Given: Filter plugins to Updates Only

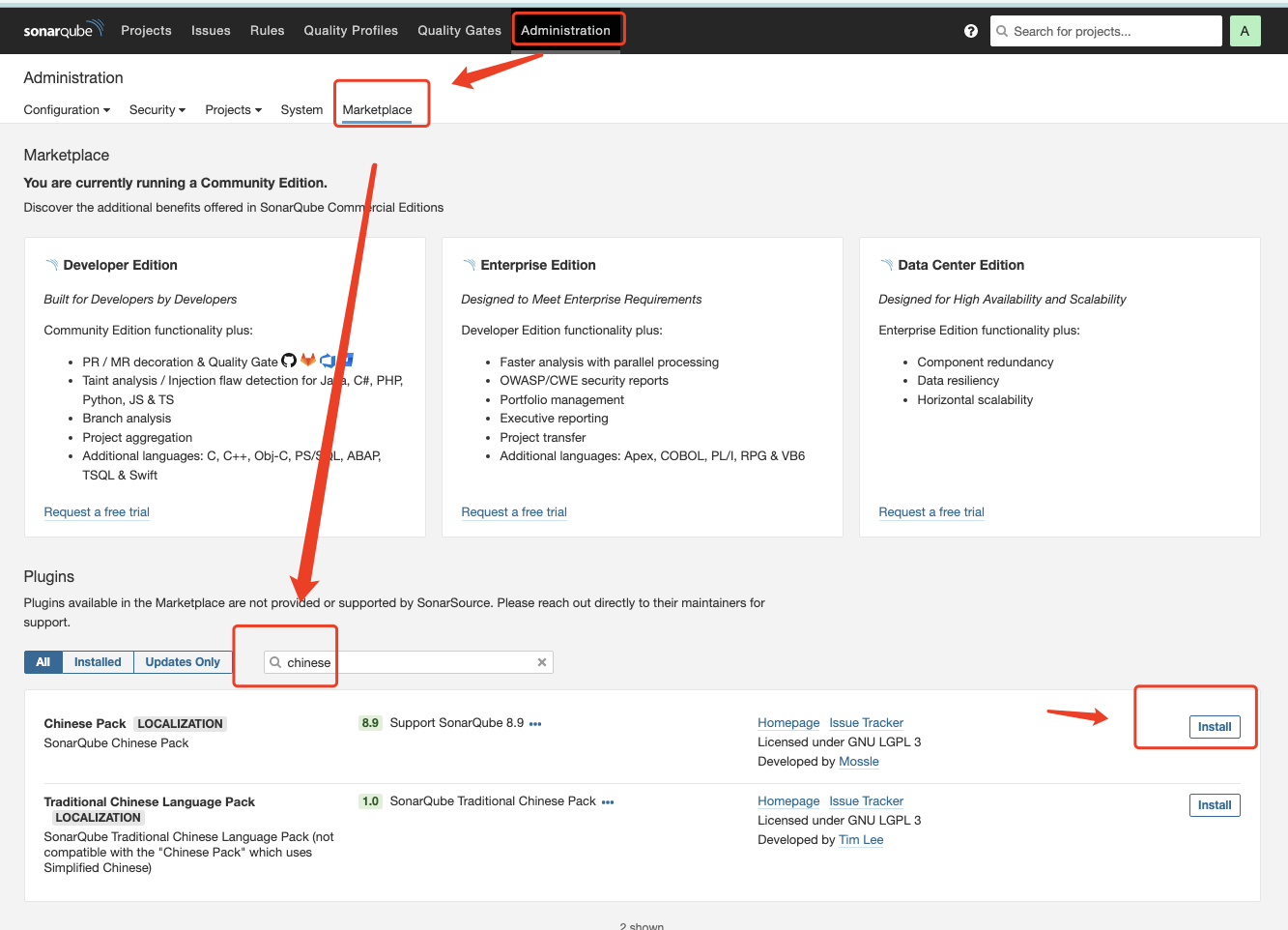Looking at the screenshot, I should [183, 662].
